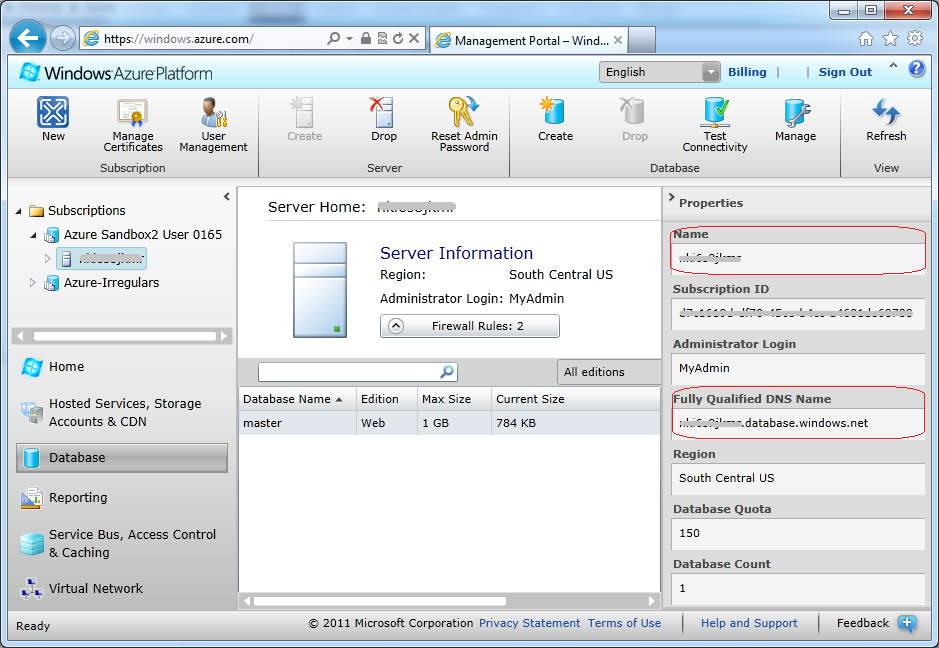Click Sign Out
This screenshot has height=648, width=939.
(845, 72)
